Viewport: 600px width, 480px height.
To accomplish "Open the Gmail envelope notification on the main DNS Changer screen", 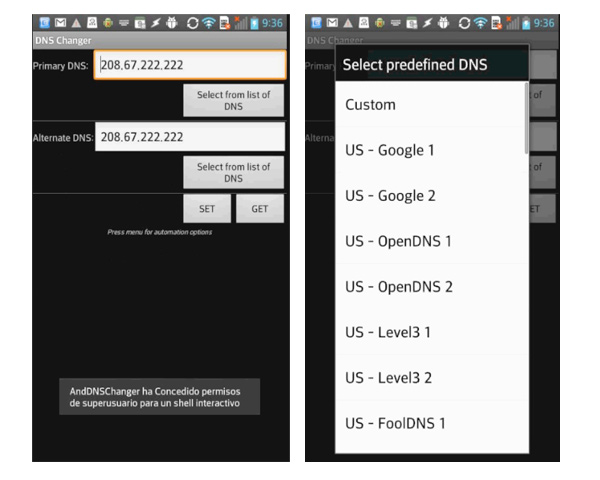I will (x=60, y=23).
